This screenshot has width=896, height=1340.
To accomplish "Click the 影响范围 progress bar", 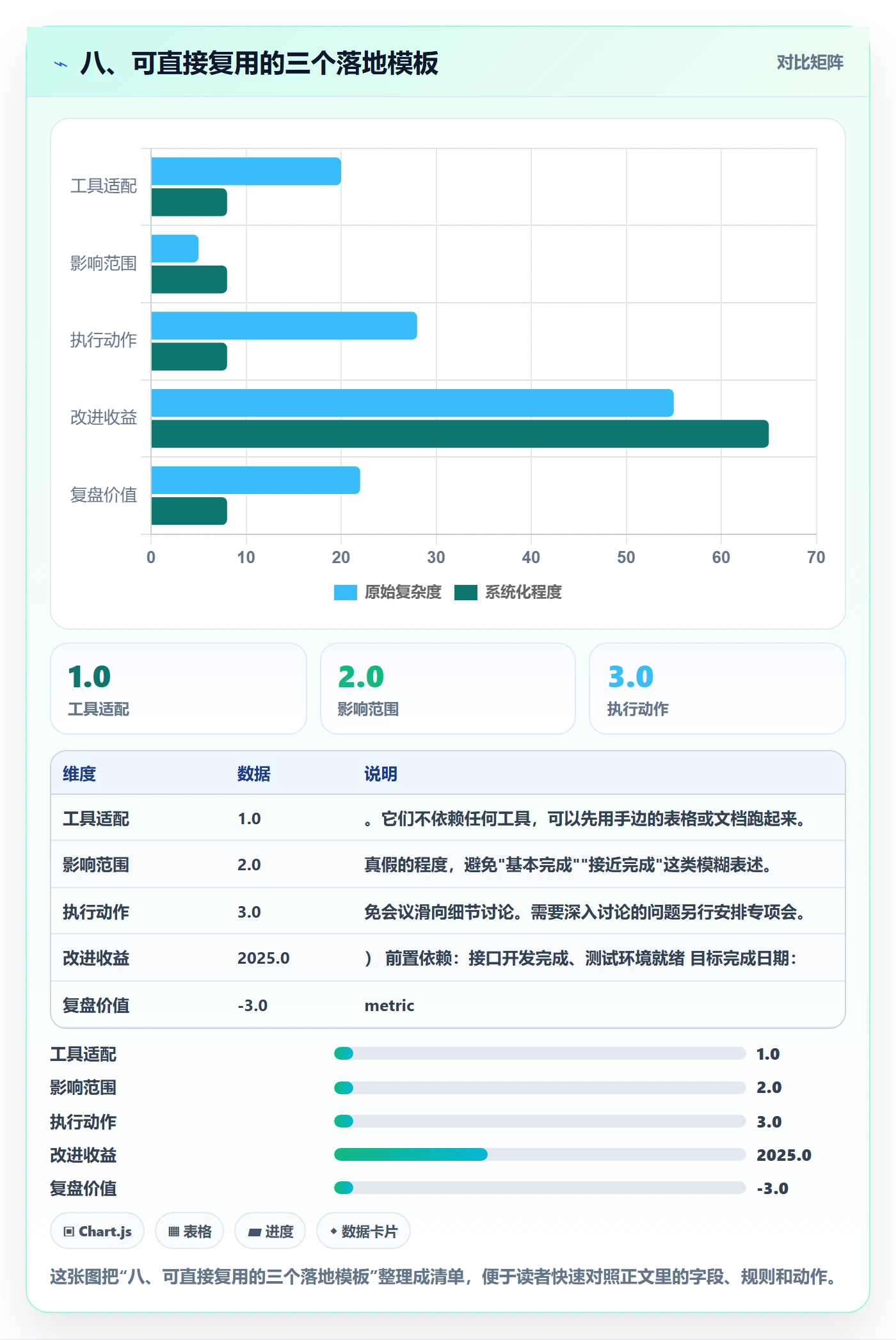I will click(x=540, y=1087).
